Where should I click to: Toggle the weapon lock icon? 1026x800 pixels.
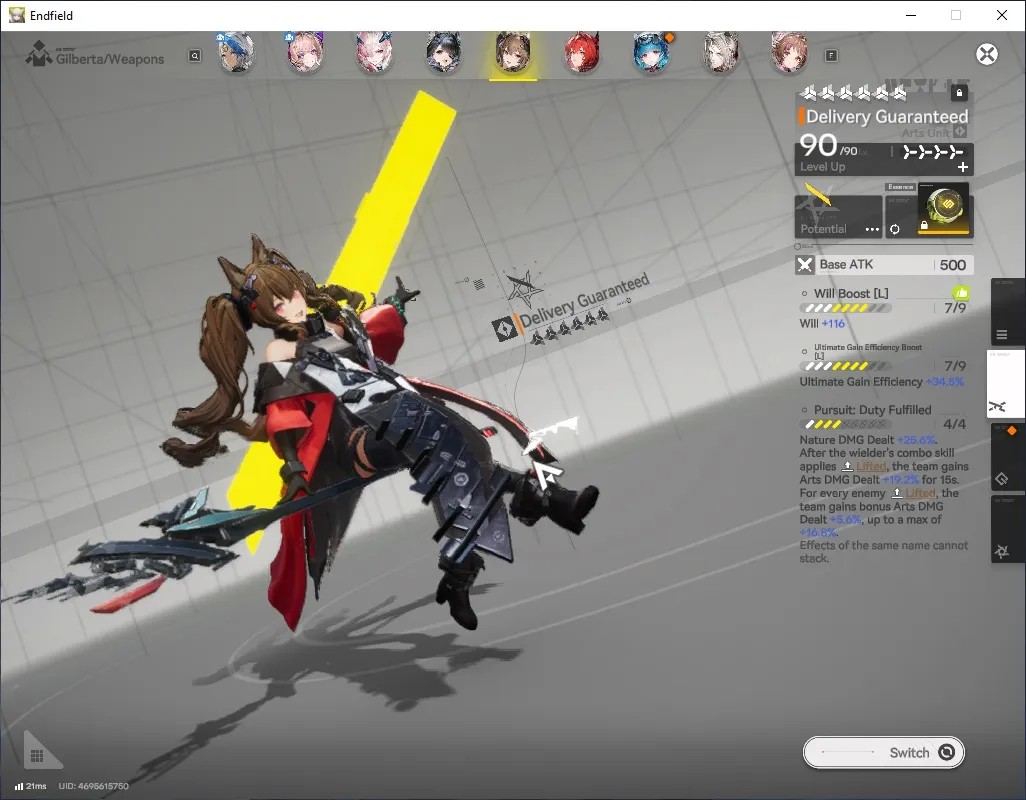click(x=959, y=93)
